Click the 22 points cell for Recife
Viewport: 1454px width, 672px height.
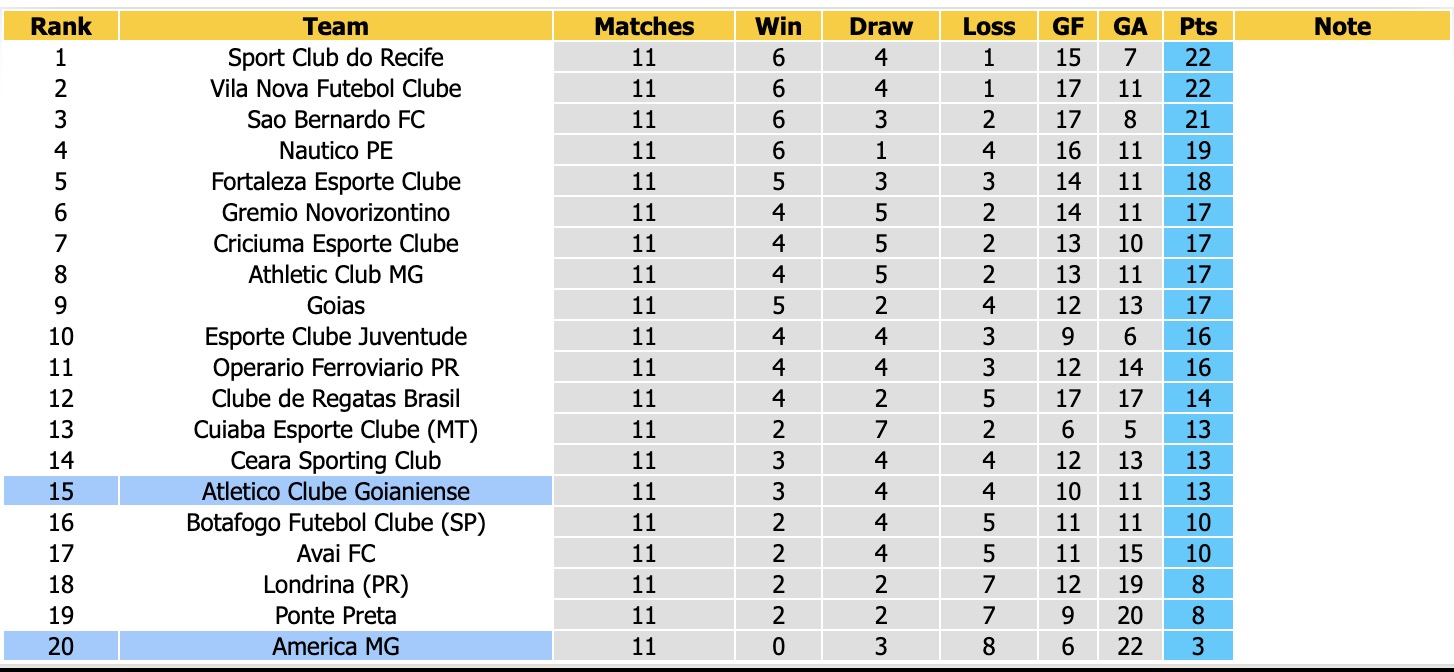(x=1197, y=58)
